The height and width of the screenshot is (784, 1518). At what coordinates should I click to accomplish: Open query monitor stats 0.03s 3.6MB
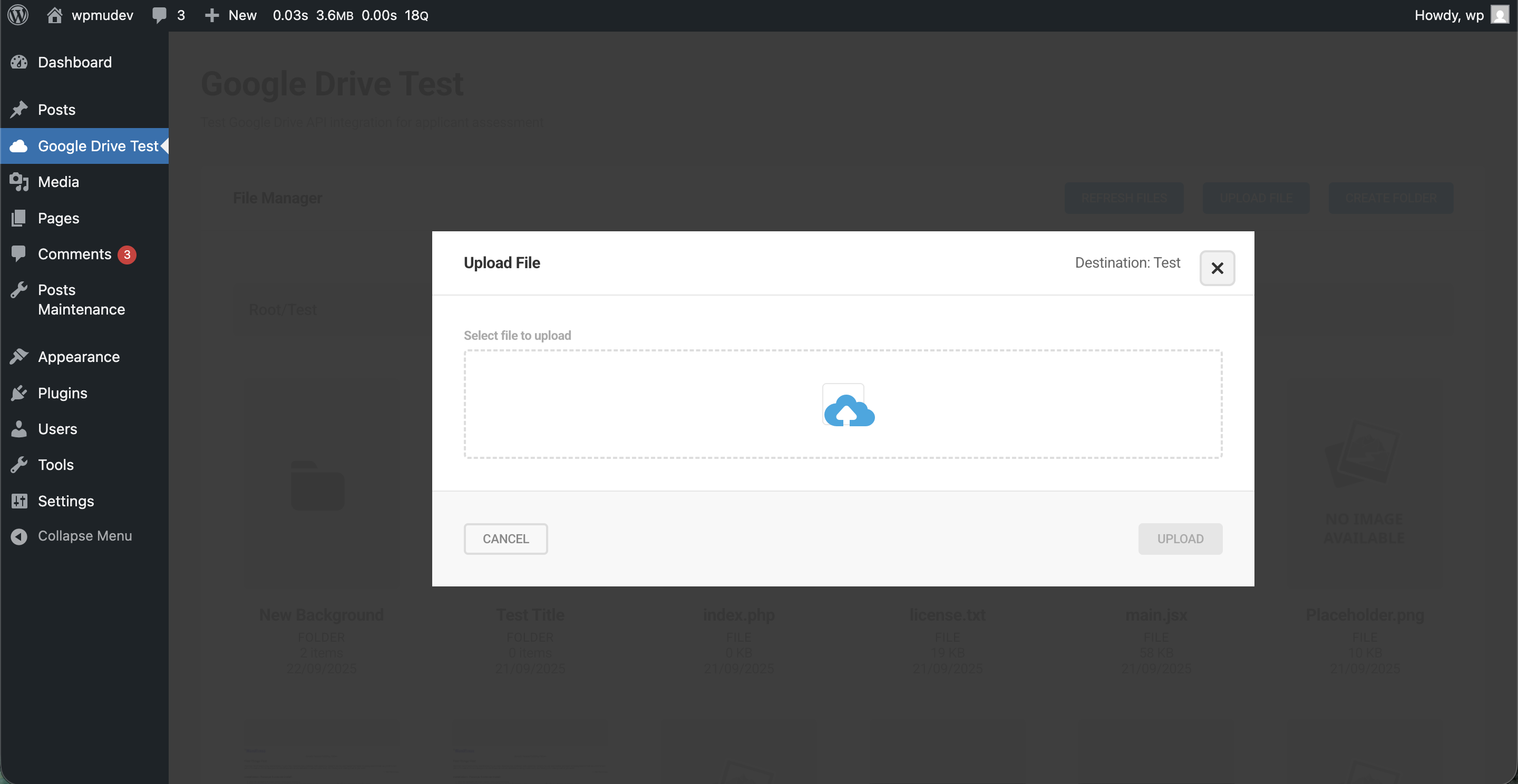pyautogui.click(x=350, y=15)
